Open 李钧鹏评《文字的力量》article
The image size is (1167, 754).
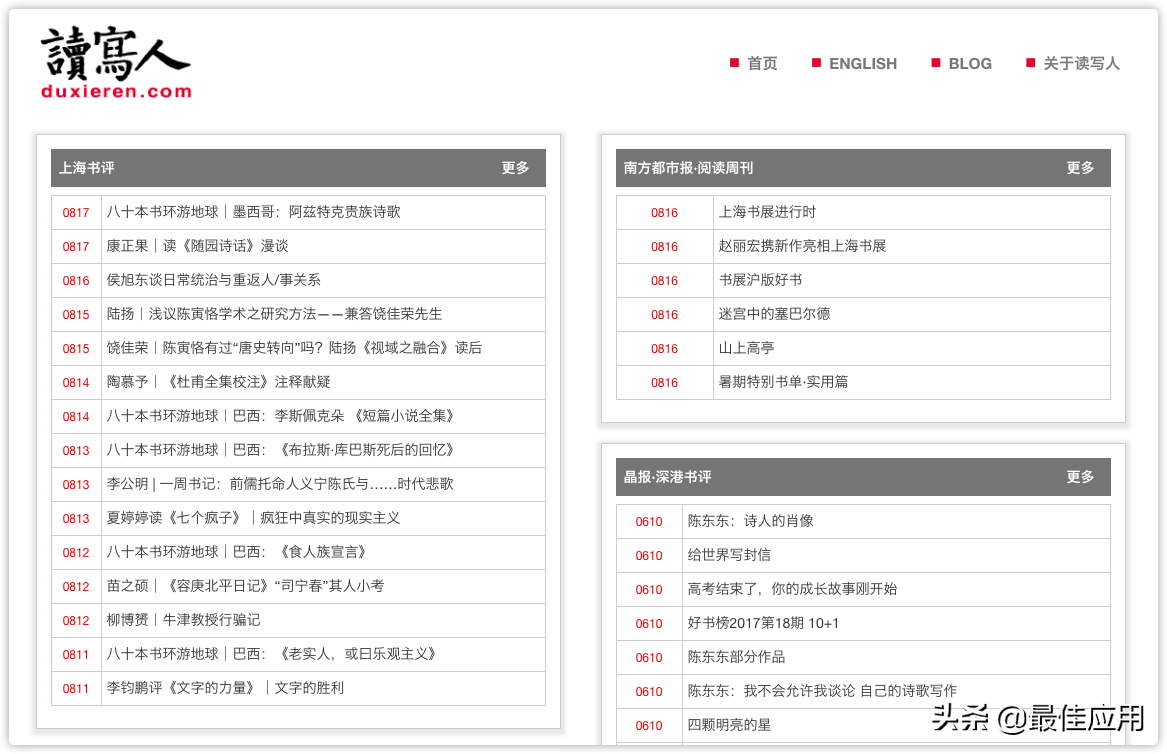click(x=225, y=688)
